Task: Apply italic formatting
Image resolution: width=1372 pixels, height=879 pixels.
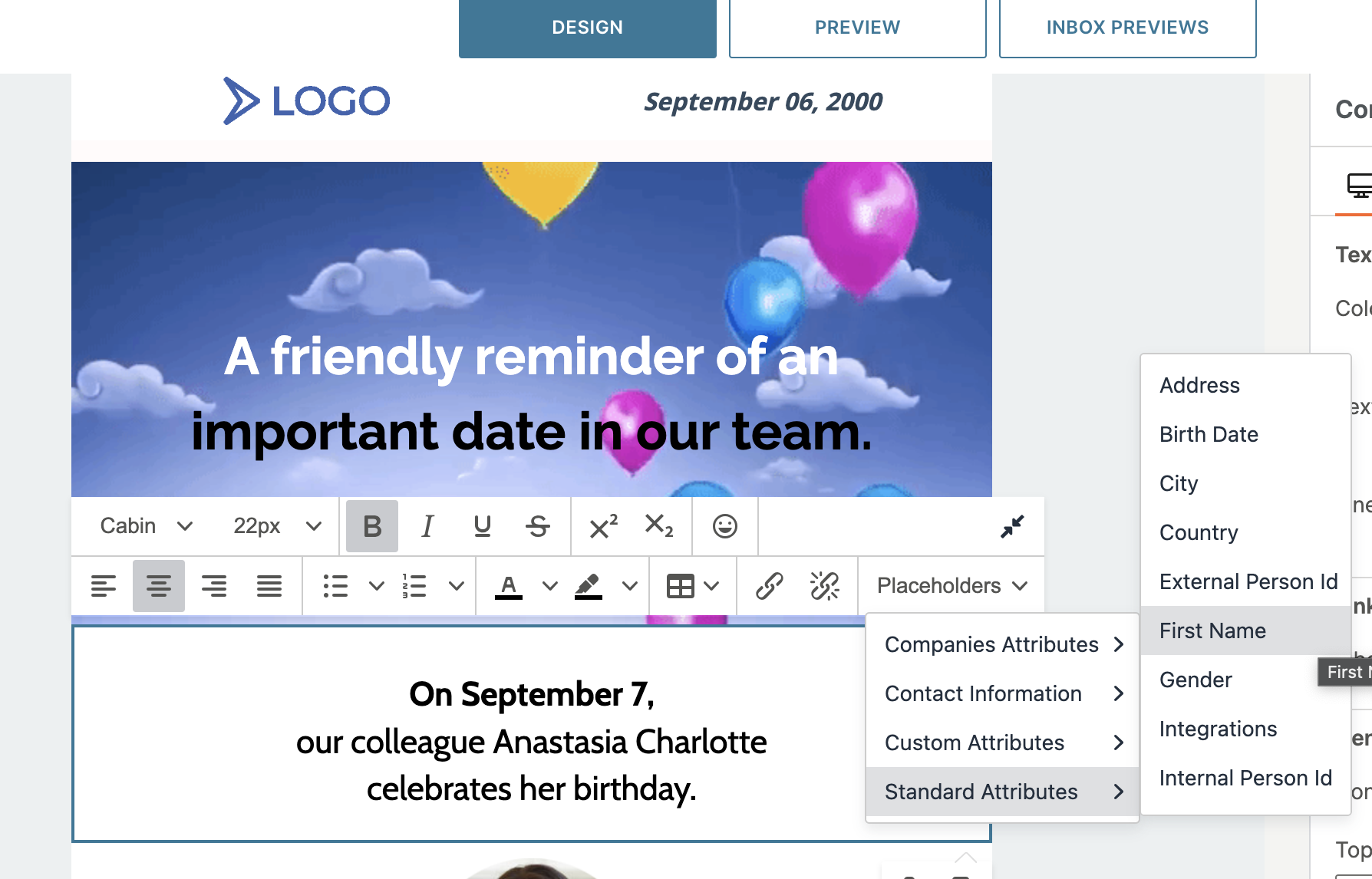Action: pyautogui.click(x=427, y=526)
